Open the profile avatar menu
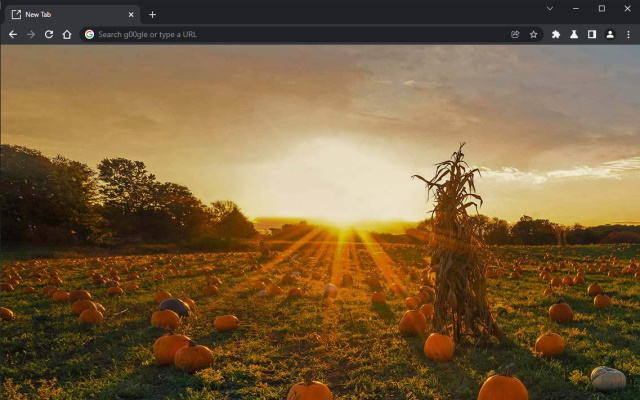 coord(610,35)
